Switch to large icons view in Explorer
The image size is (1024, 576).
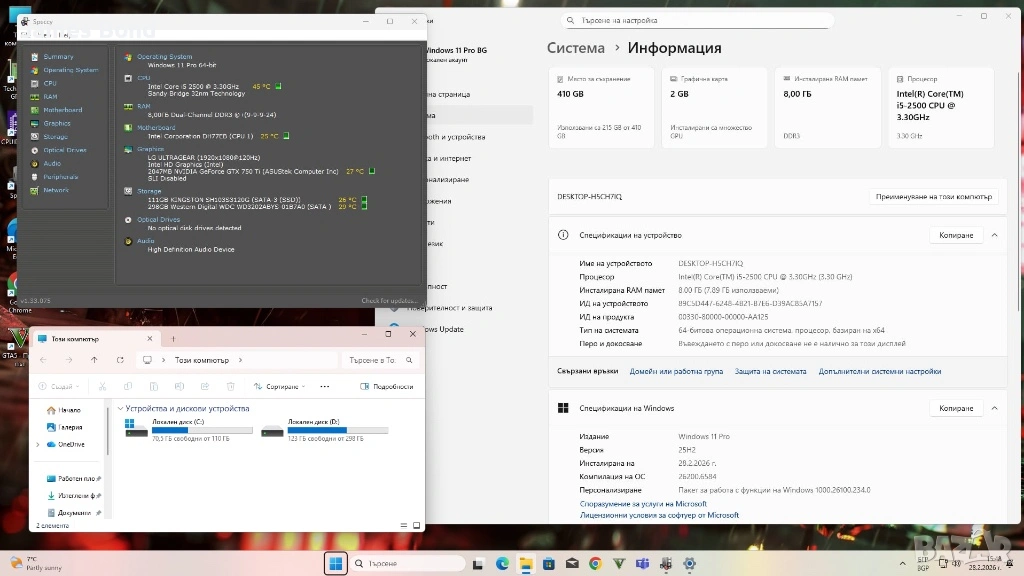[x=417, y=525]
